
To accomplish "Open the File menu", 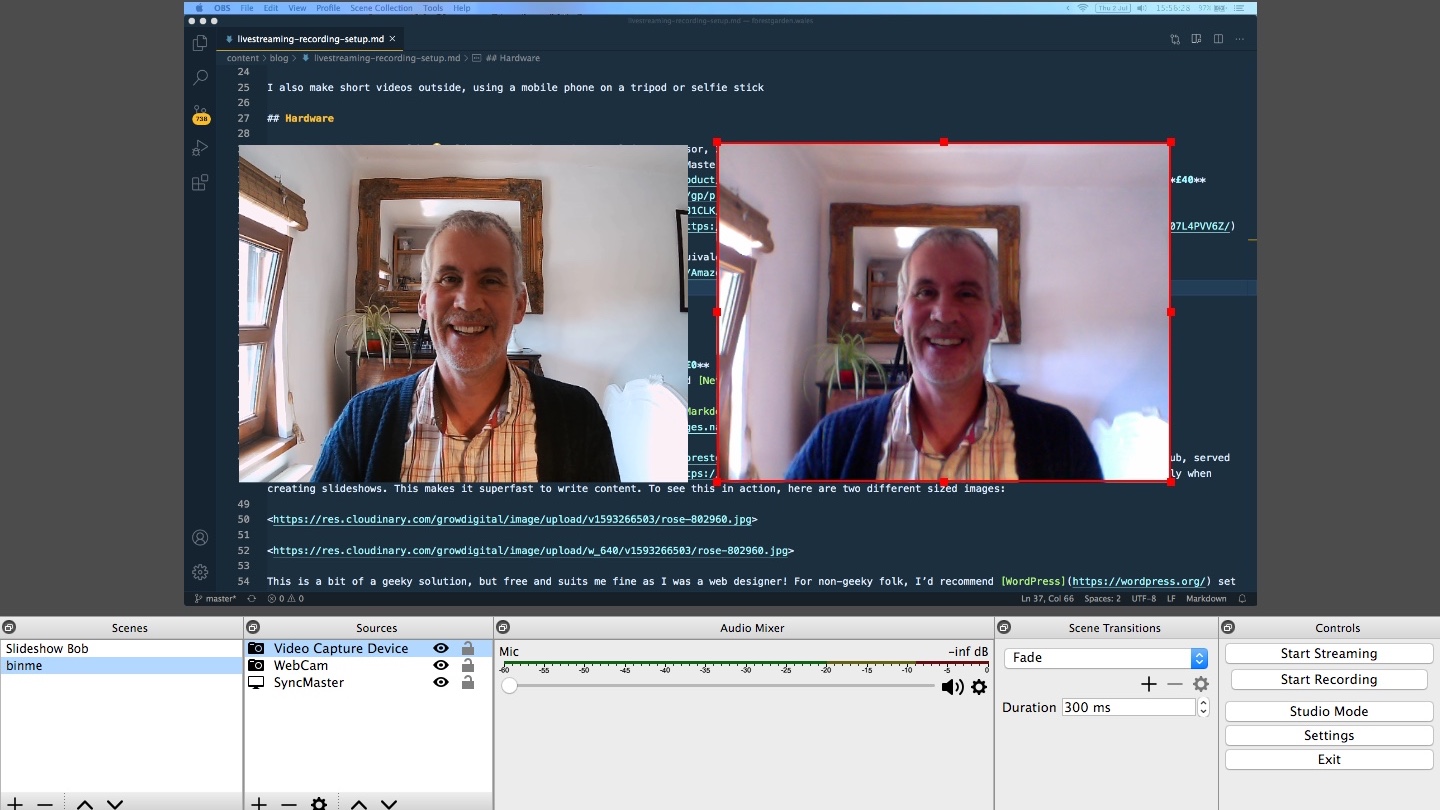I will [247, 8].
